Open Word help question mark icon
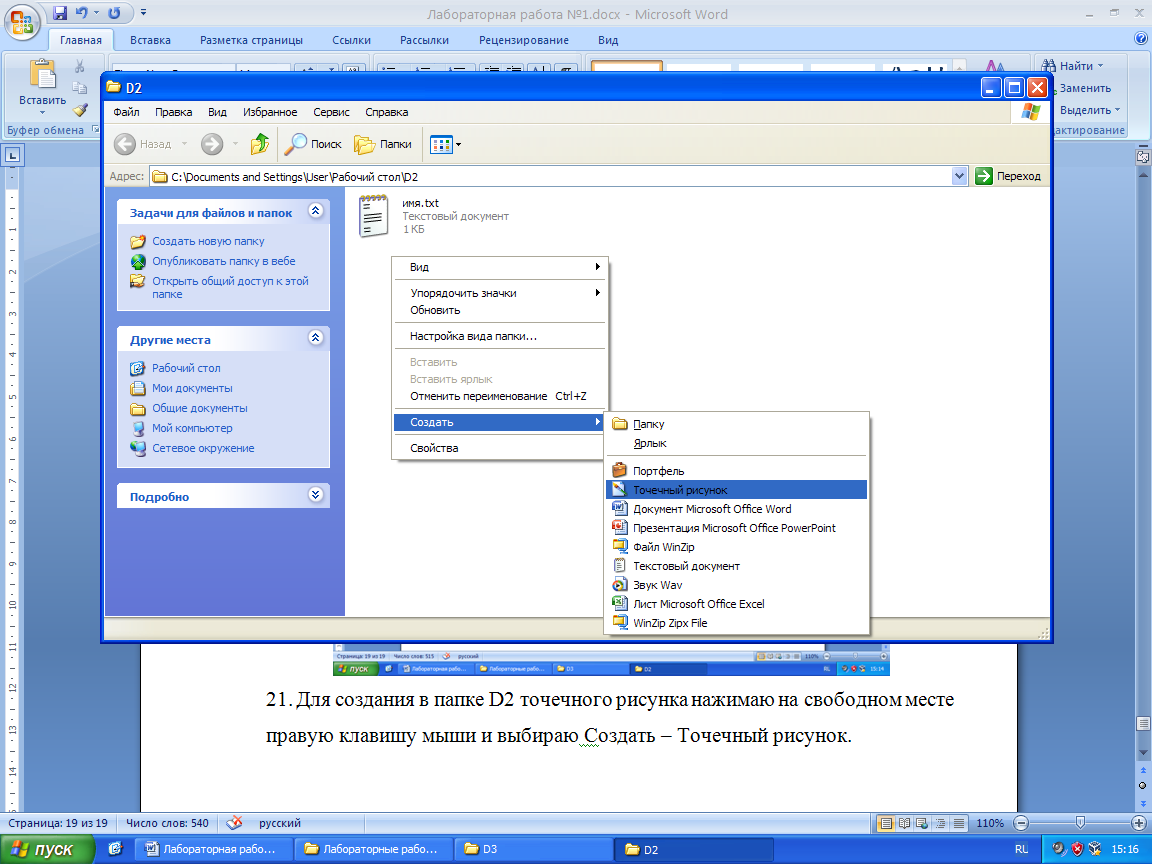The width and height of the screenshot is (1152, 864). 1141,38
